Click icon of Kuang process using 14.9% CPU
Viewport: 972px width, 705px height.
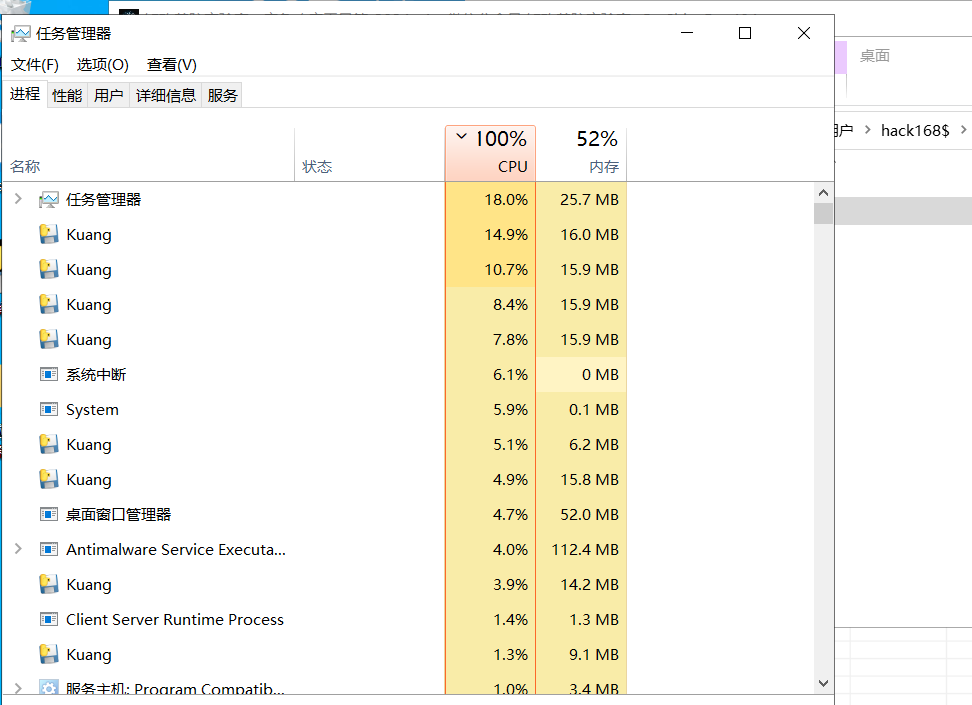pos(49,234)
